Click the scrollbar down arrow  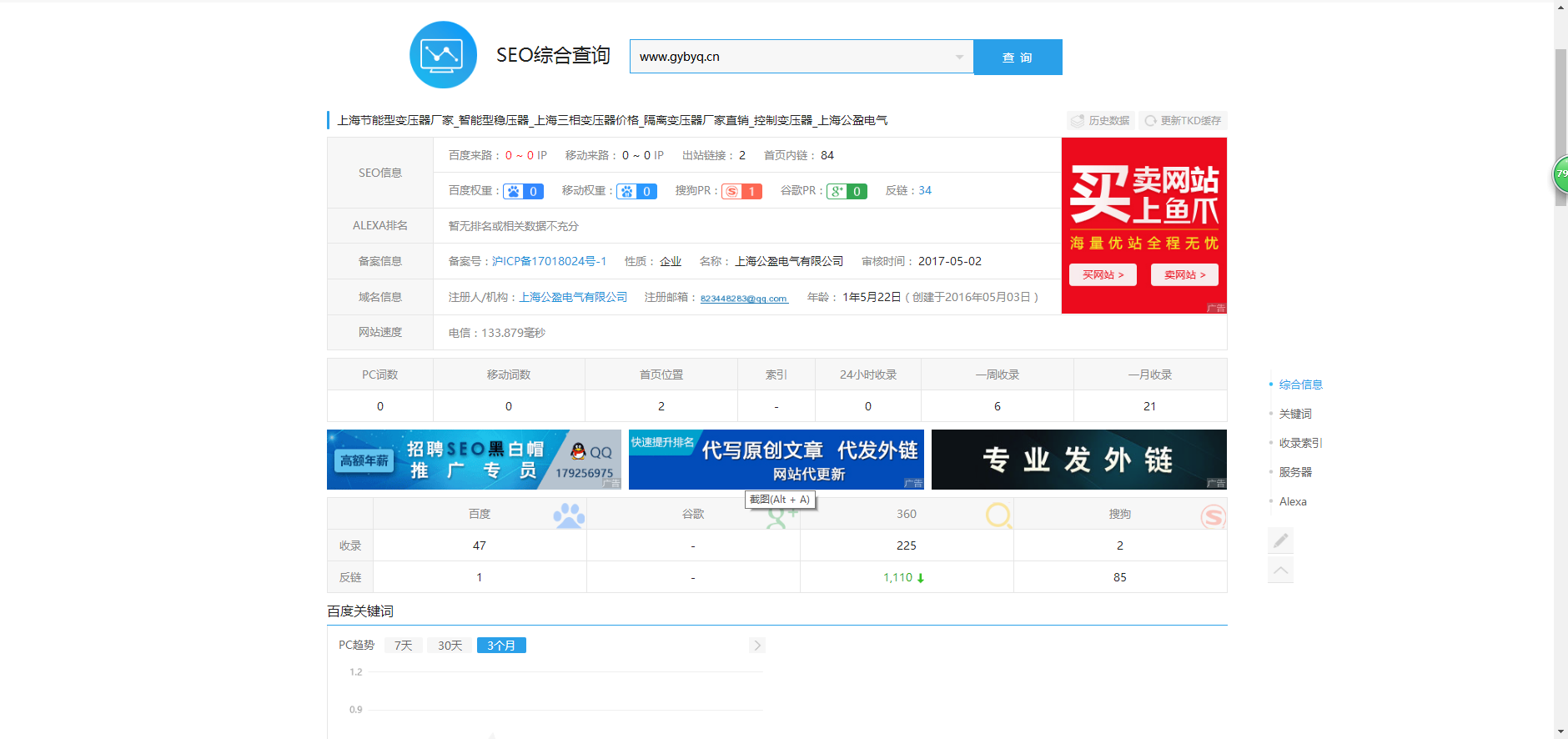click(x=1560, y=731)
